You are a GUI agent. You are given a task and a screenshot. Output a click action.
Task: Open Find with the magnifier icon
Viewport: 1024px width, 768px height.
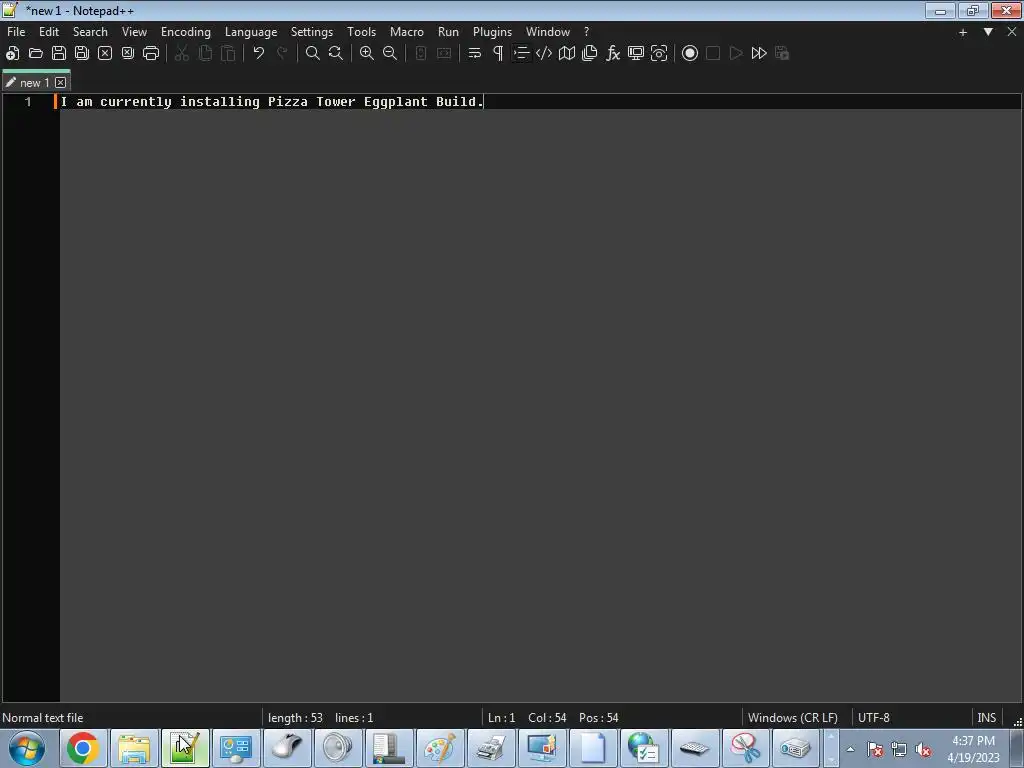(x=313, y=54)
